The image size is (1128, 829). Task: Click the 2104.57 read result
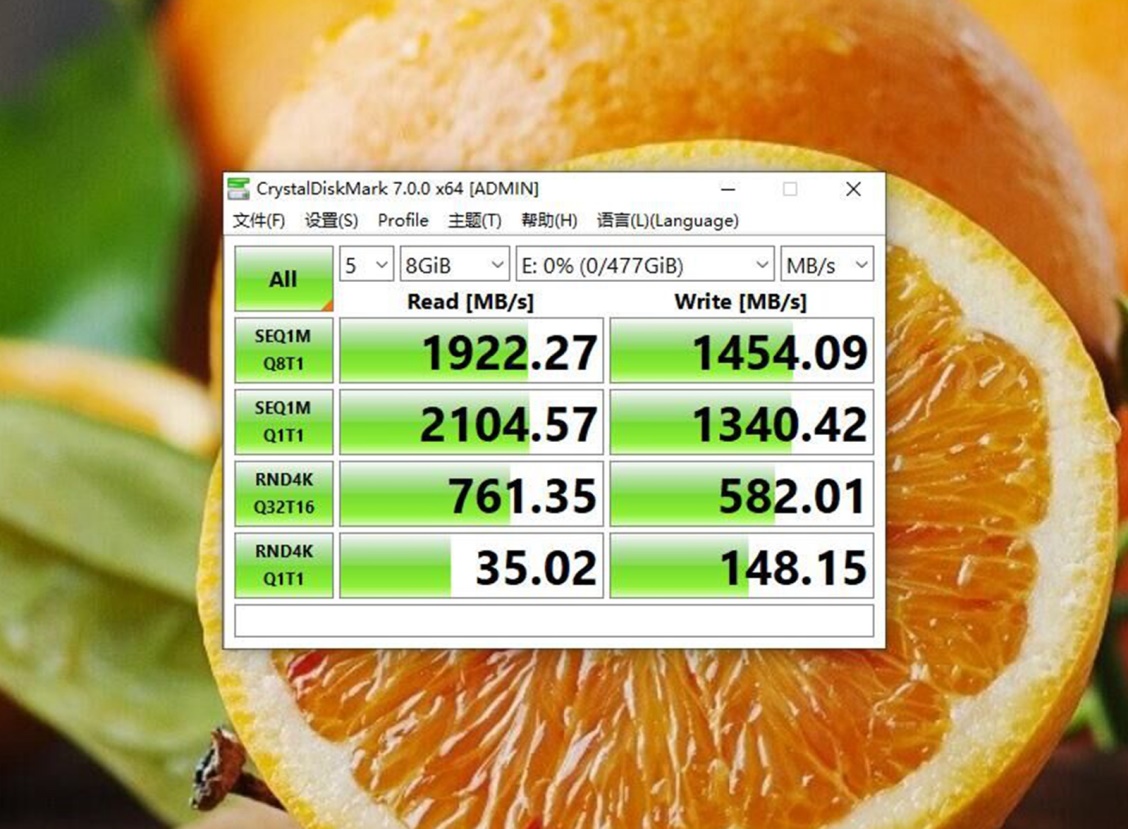tap(471, 422)
